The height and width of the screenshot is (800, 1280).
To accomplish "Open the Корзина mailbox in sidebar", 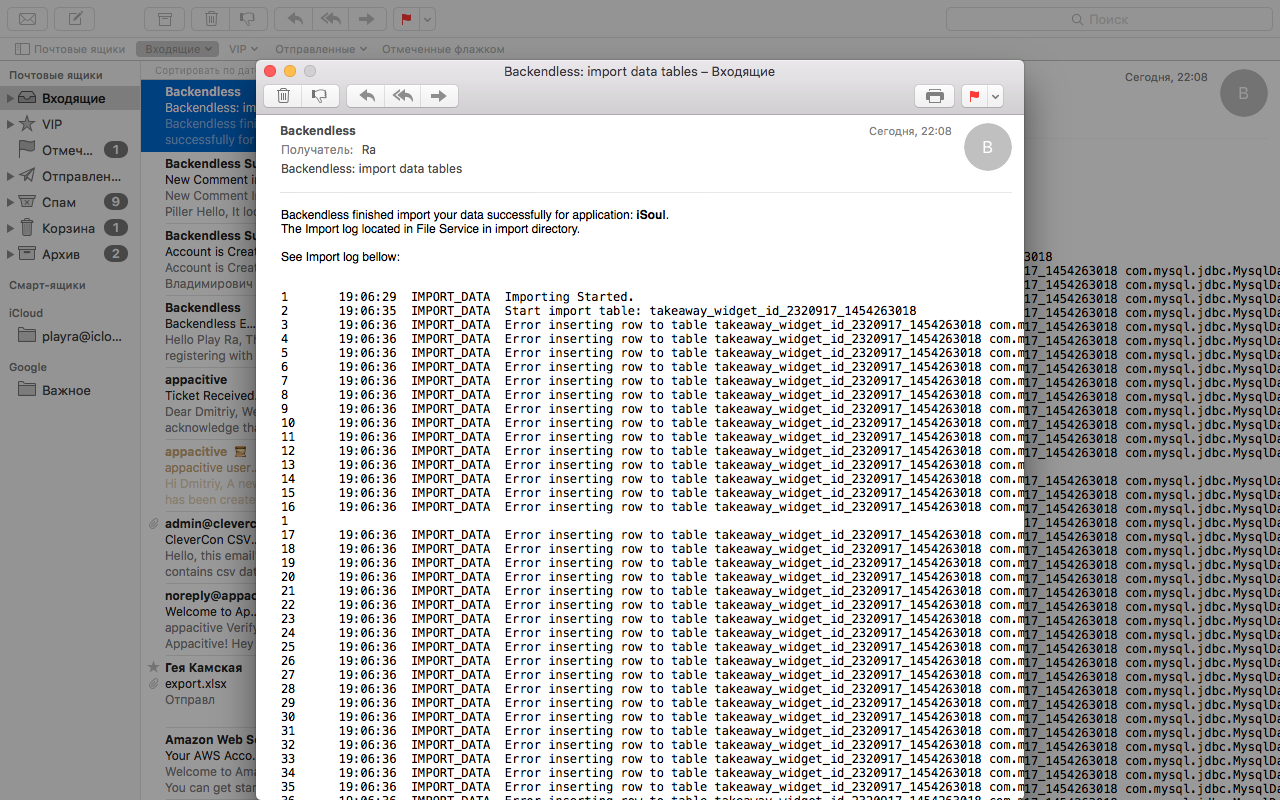I will click(x=70, y=229).
